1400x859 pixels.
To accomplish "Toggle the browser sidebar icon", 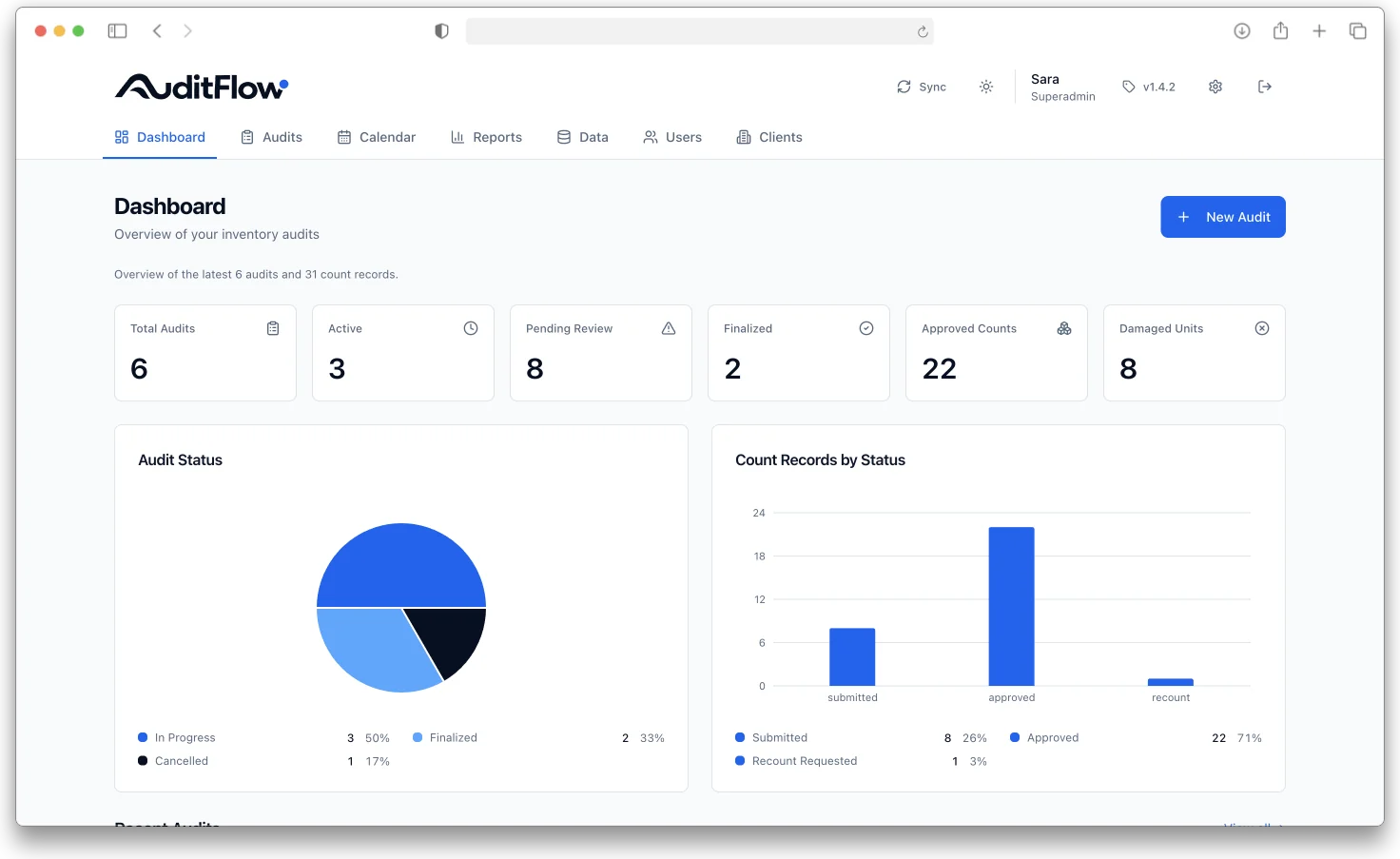I will pyautogui.click(x=118, y=31).
